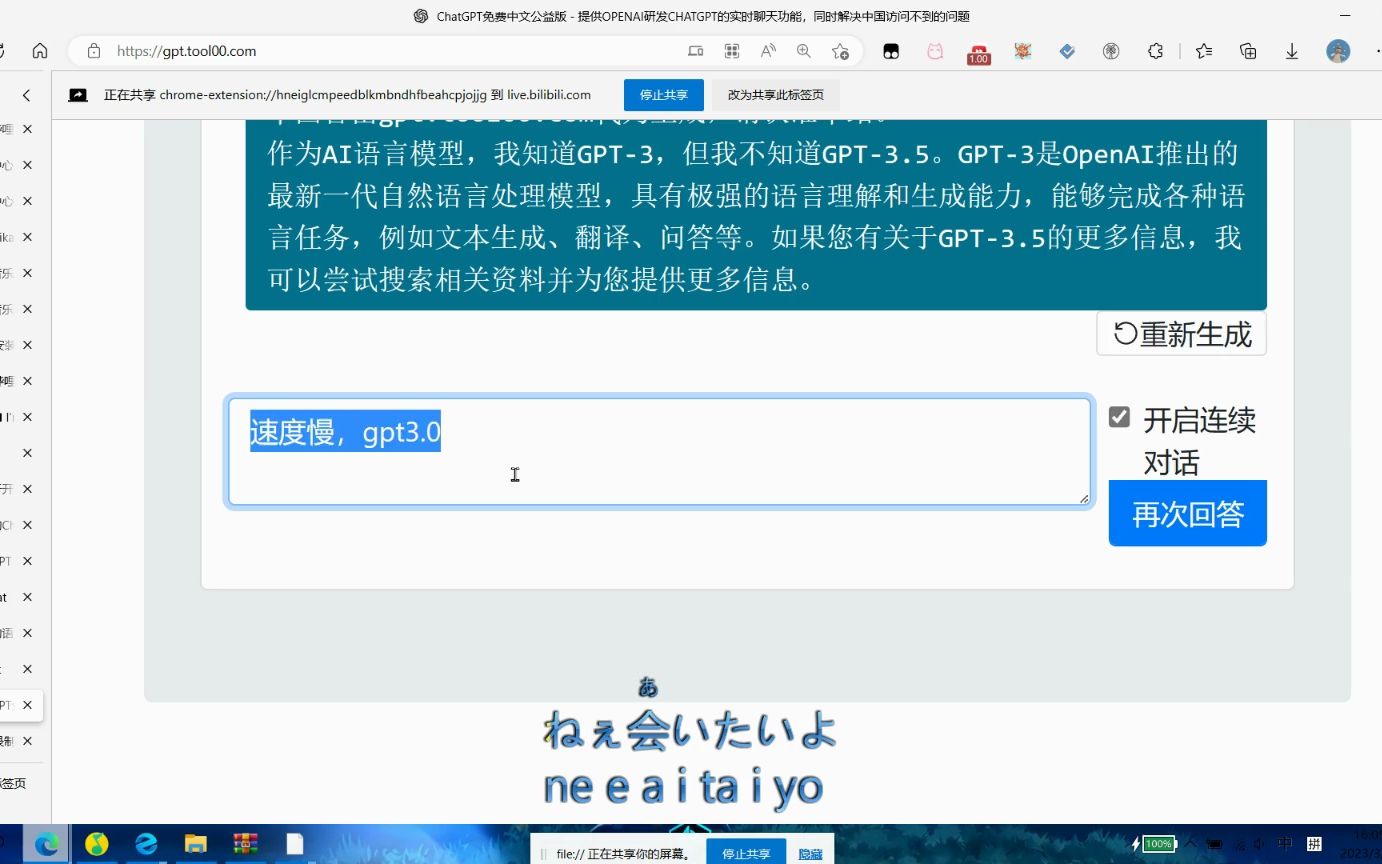Viewport: 1382px width, 864px height.
Task: Open the browser more options (...) menu
Action: [x=1375, y=51]
